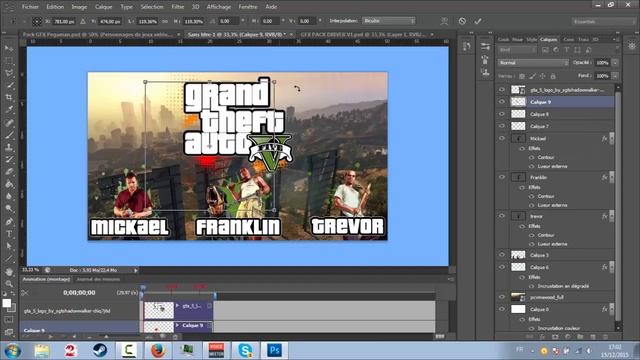Select the Clone Stamp tool
Image resolution: width=640 pixels, height=360 pixels.
(9, 147)
